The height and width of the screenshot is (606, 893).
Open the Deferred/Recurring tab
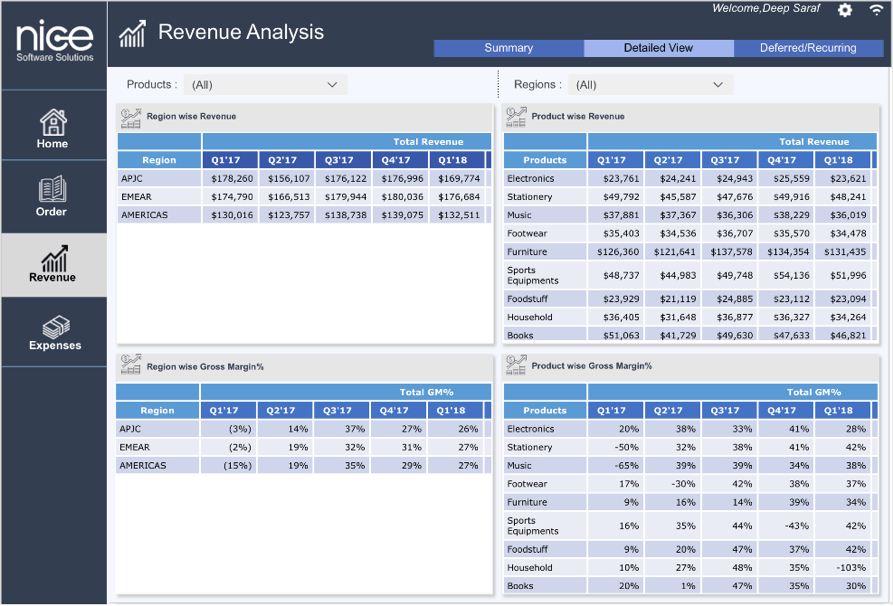[x=808, y=48]
